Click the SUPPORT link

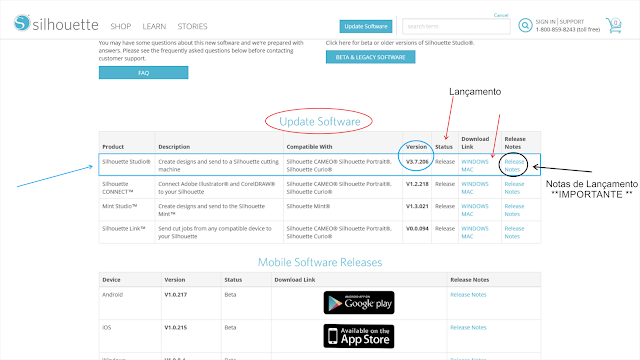572,22
